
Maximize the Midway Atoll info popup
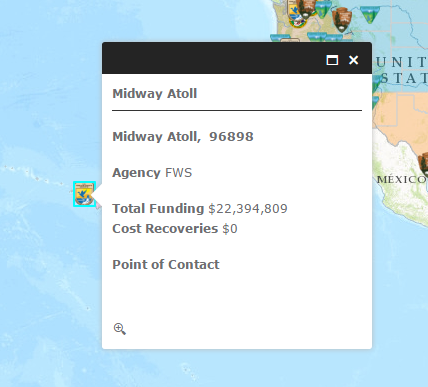pyautogui.click(x=332, y=60)
